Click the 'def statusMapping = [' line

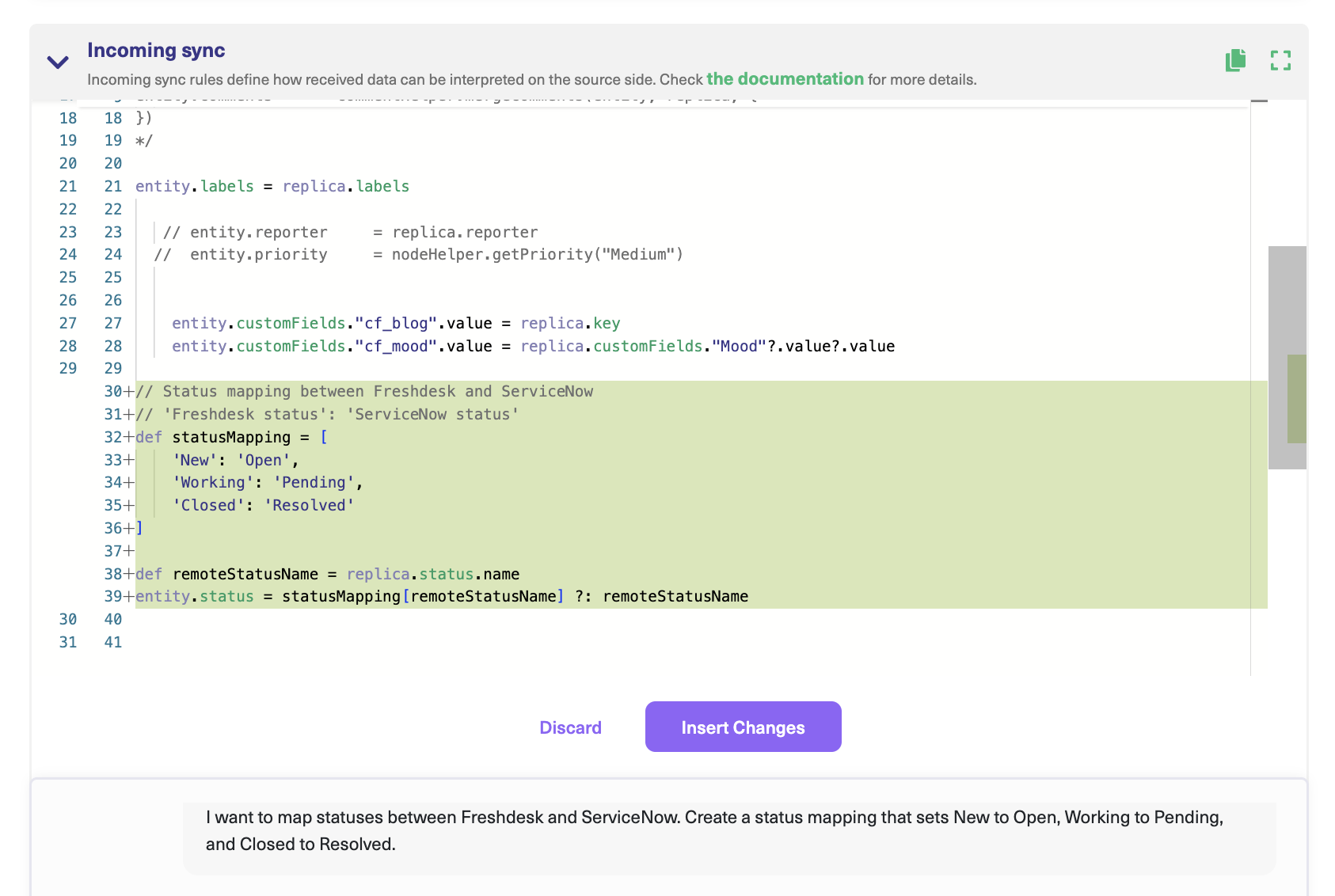point(231,437)
